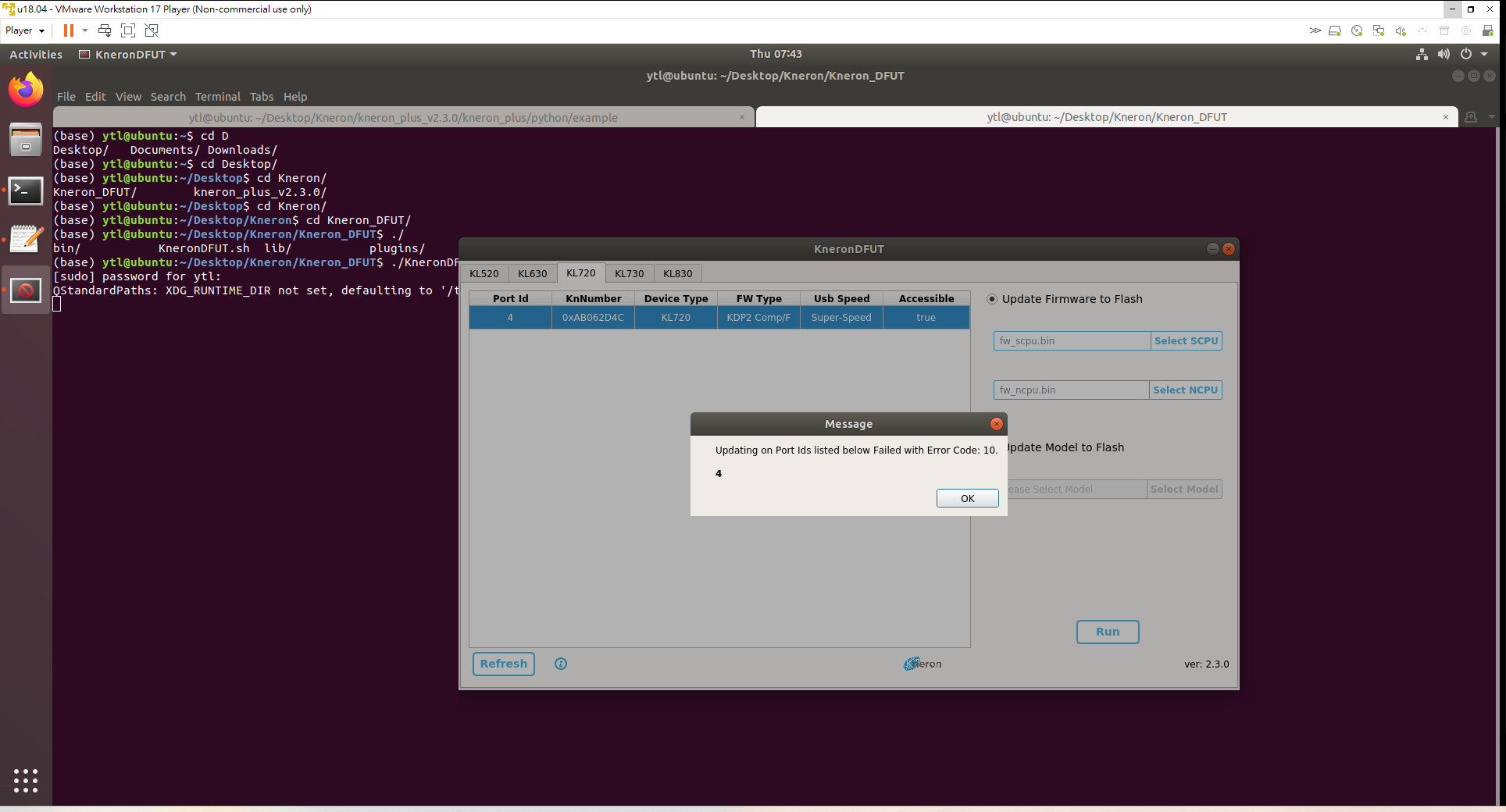Viewport: 1506px width, 812px height.
Task: Click Send Ctrl+Alt+Del icon in VMware toolbar
Action: click(105, 30)
